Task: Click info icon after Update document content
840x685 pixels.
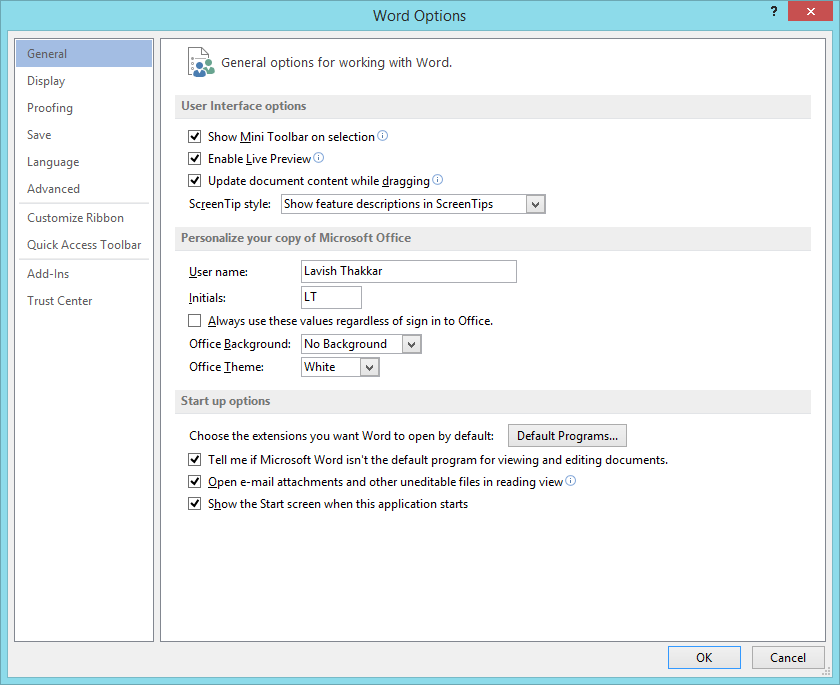Action: (437, 181)
